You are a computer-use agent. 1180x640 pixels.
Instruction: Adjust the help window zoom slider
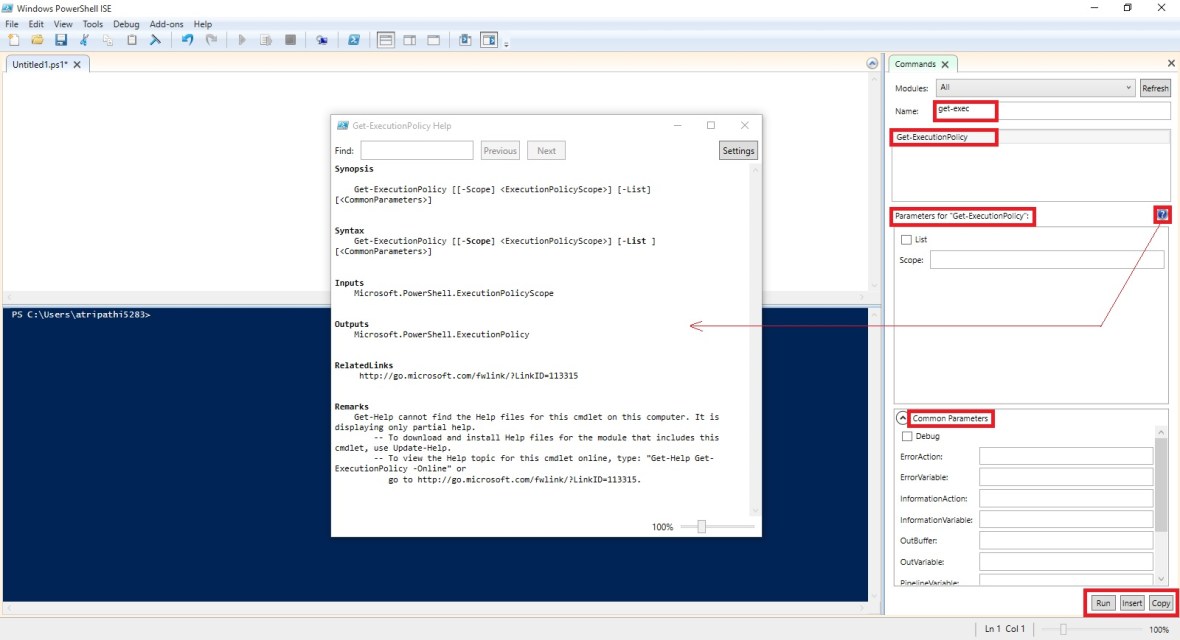701,527
